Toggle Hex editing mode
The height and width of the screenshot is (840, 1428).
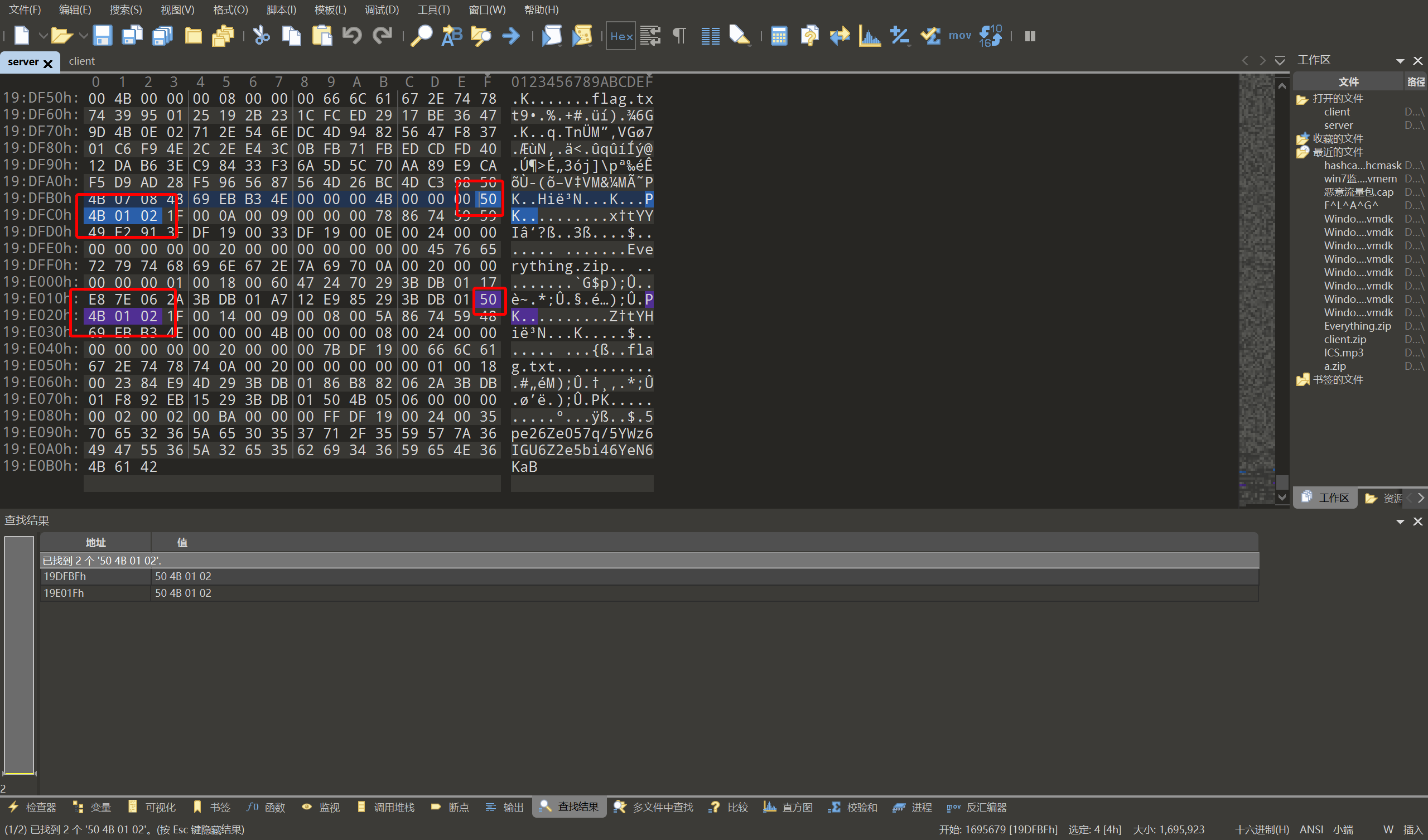click(621, 36)
